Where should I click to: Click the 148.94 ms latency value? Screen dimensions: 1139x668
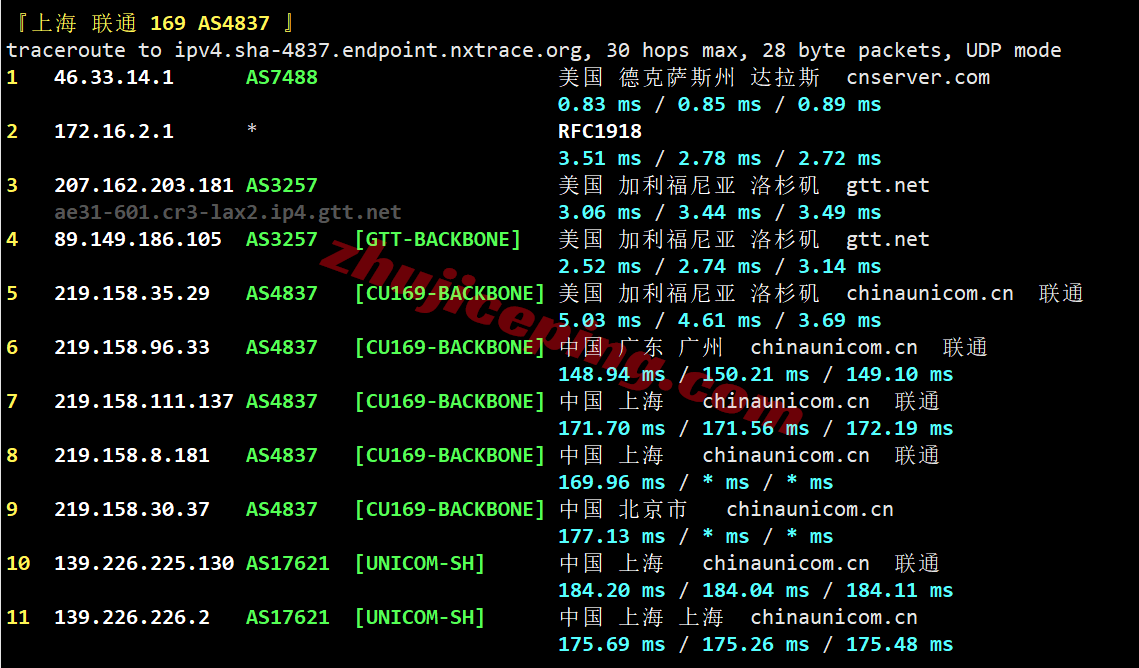click(x=612, y=375)
